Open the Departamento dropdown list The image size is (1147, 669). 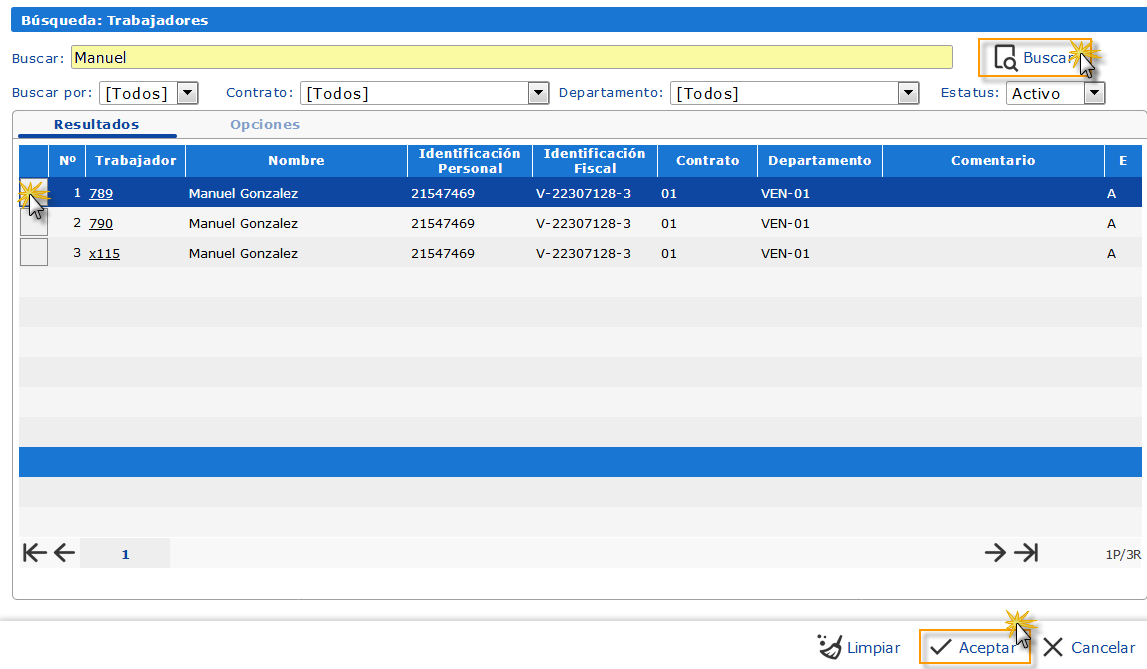click(x=908, y=93)
